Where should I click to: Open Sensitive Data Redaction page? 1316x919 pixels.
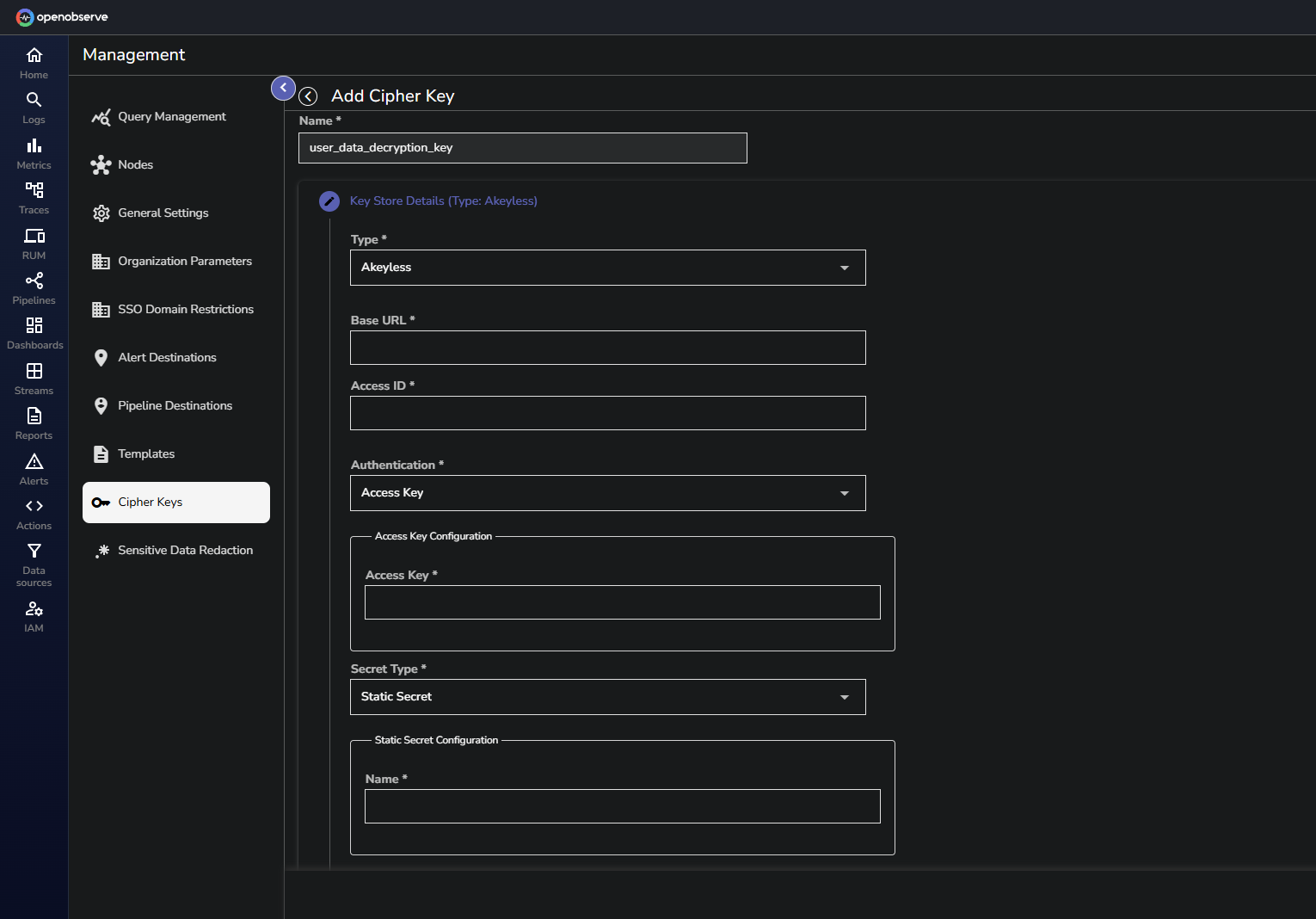[185, 551]
